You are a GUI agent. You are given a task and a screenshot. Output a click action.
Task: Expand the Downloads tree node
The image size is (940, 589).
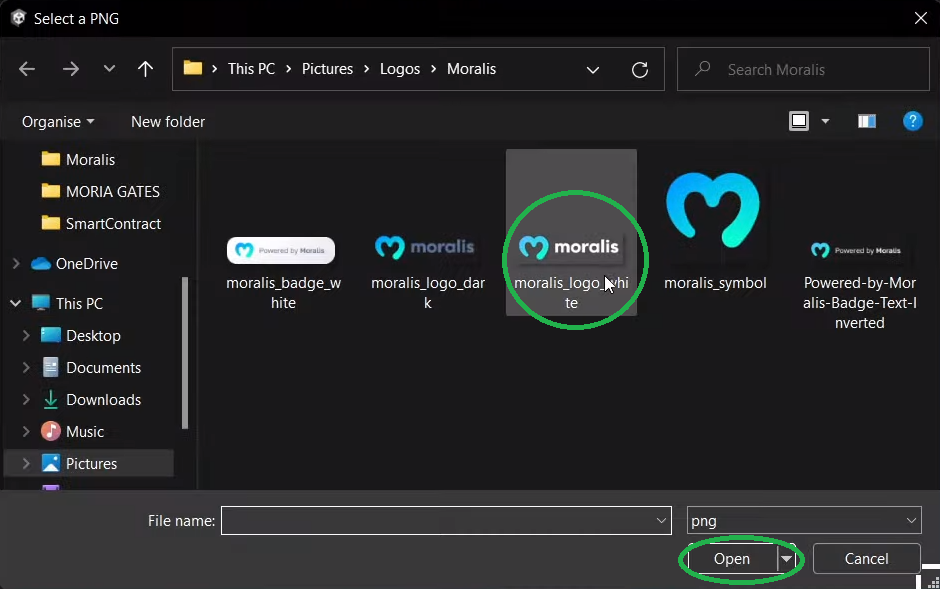coord(26,400)
